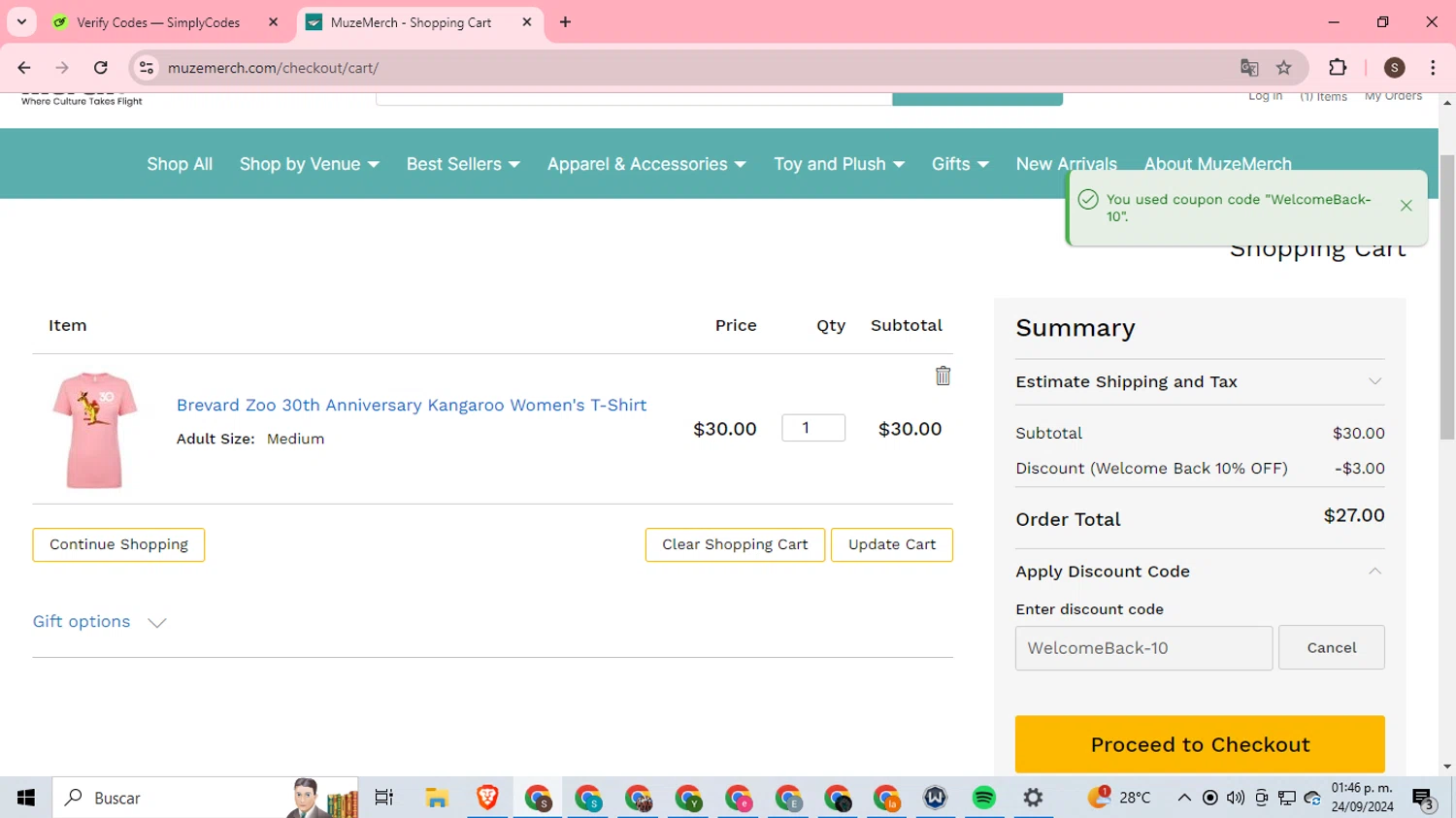The height and width of the screenshot is (818, 1456).
Task: Open Task View on taskbar
Action: [x=384, y=798]
